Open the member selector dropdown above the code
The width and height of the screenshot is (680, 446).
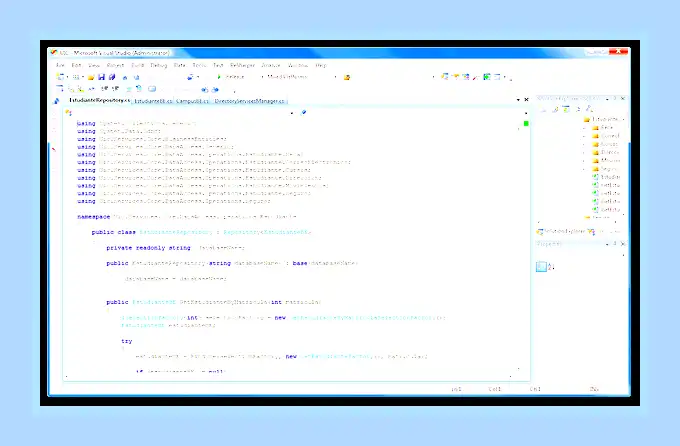(526, 113)
